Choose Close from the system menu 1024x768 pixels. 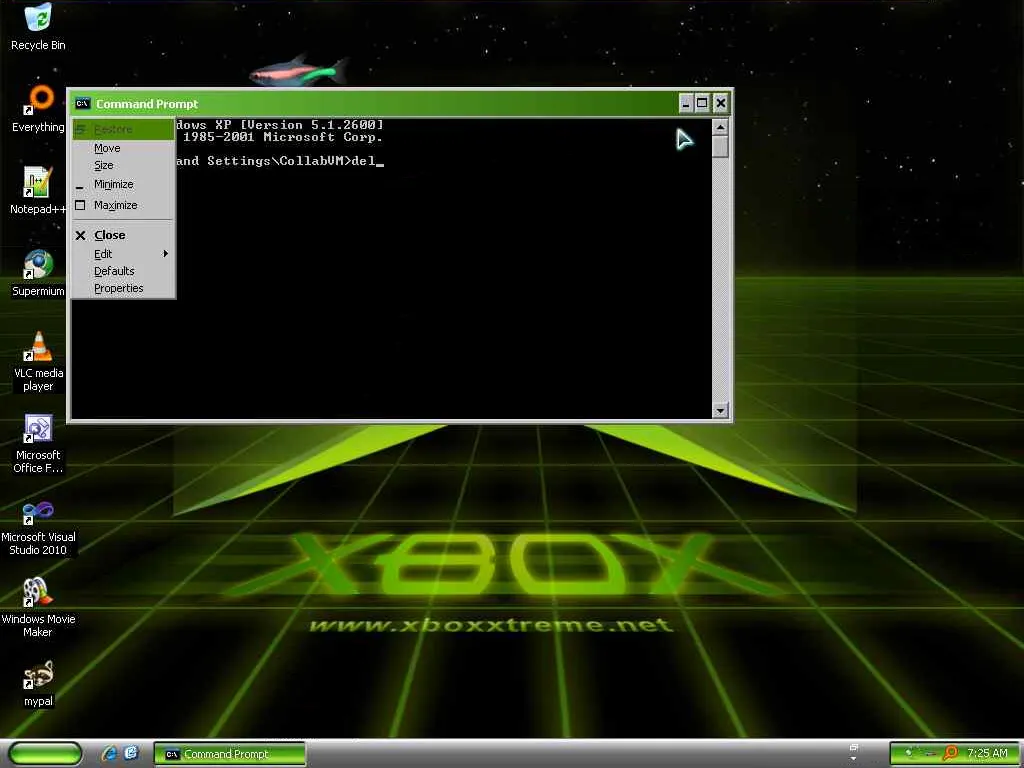123,235
